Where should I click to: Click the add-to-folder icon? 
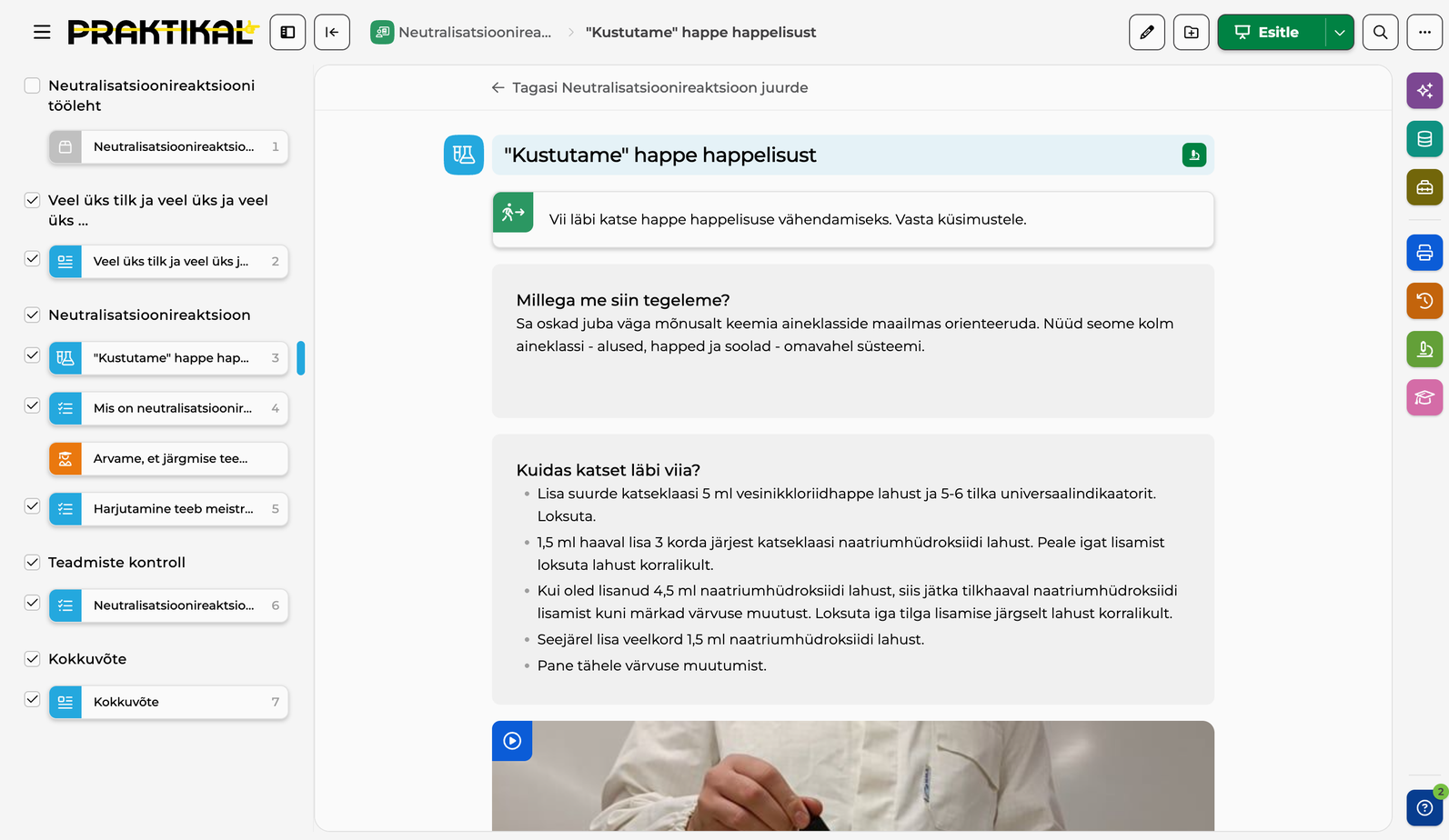tap(1192, 33)
